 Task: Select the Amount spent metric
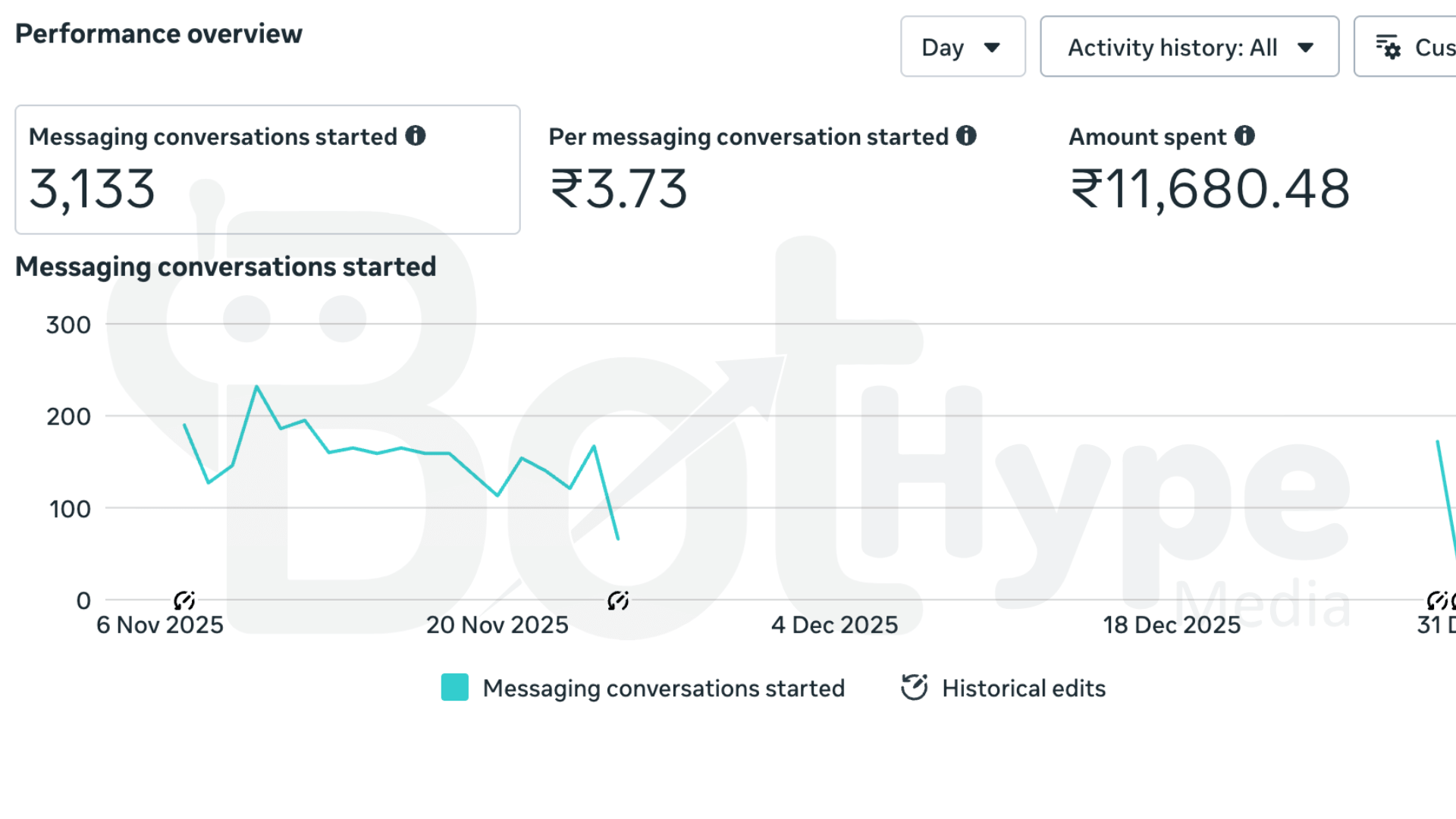pyautogui.click(x=1210, y=170)
